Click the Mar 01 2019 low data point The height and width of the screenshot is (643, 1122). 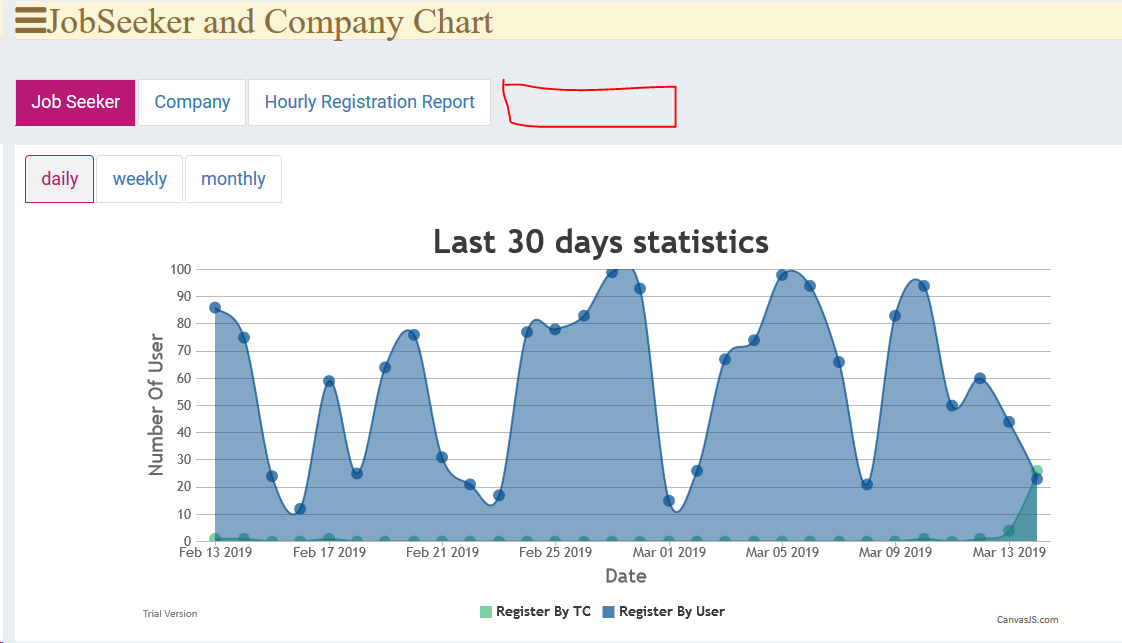point(669,501)
